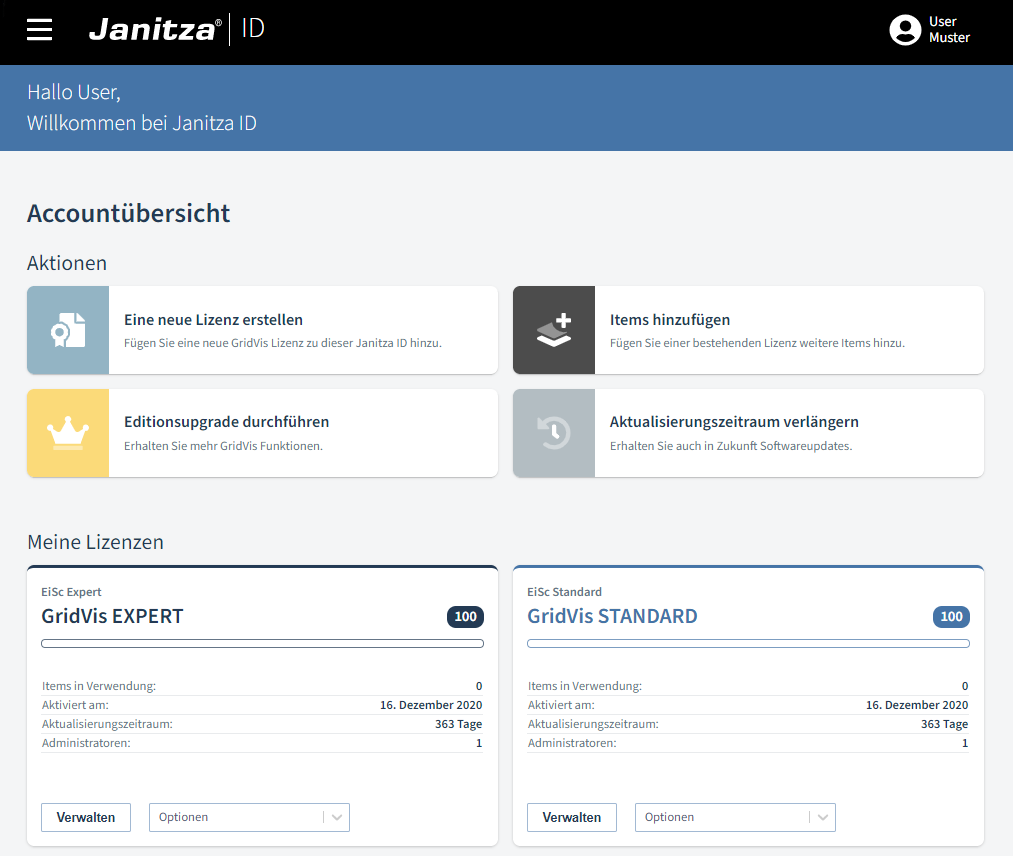Screen dimensions: 1013x856
Task: Open 'Editionsupgrade durchführen' link
Action: pyautogui.click(x=226, y=422)
